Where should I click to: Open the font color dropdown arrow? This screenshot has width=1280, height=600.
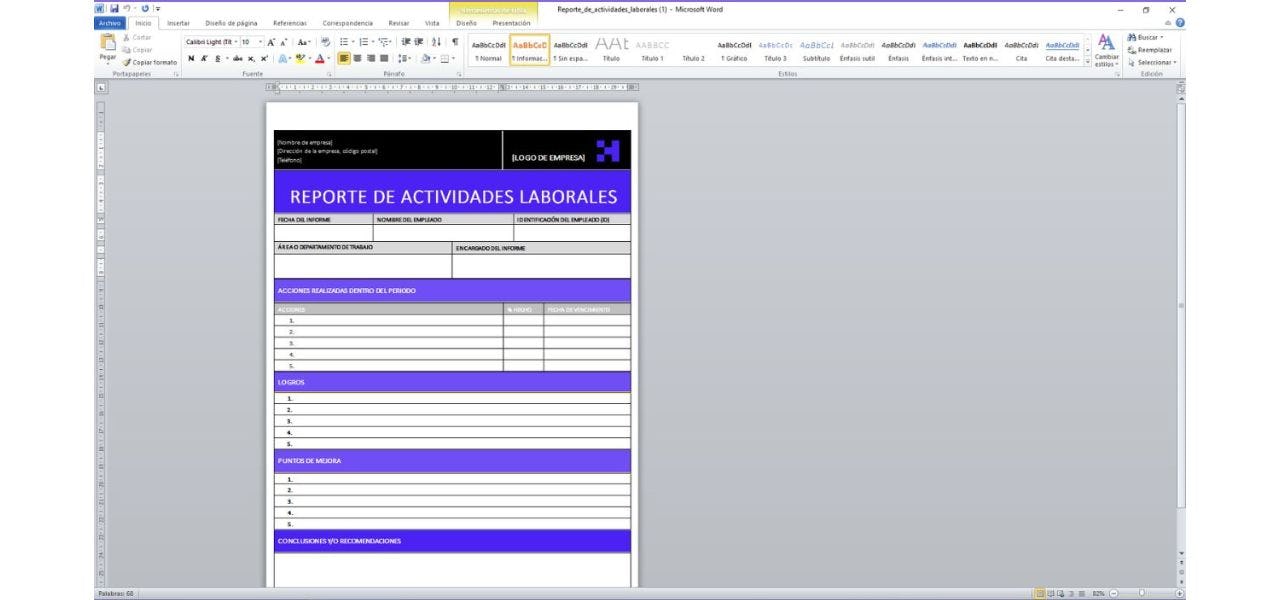(x=329, y=58)
